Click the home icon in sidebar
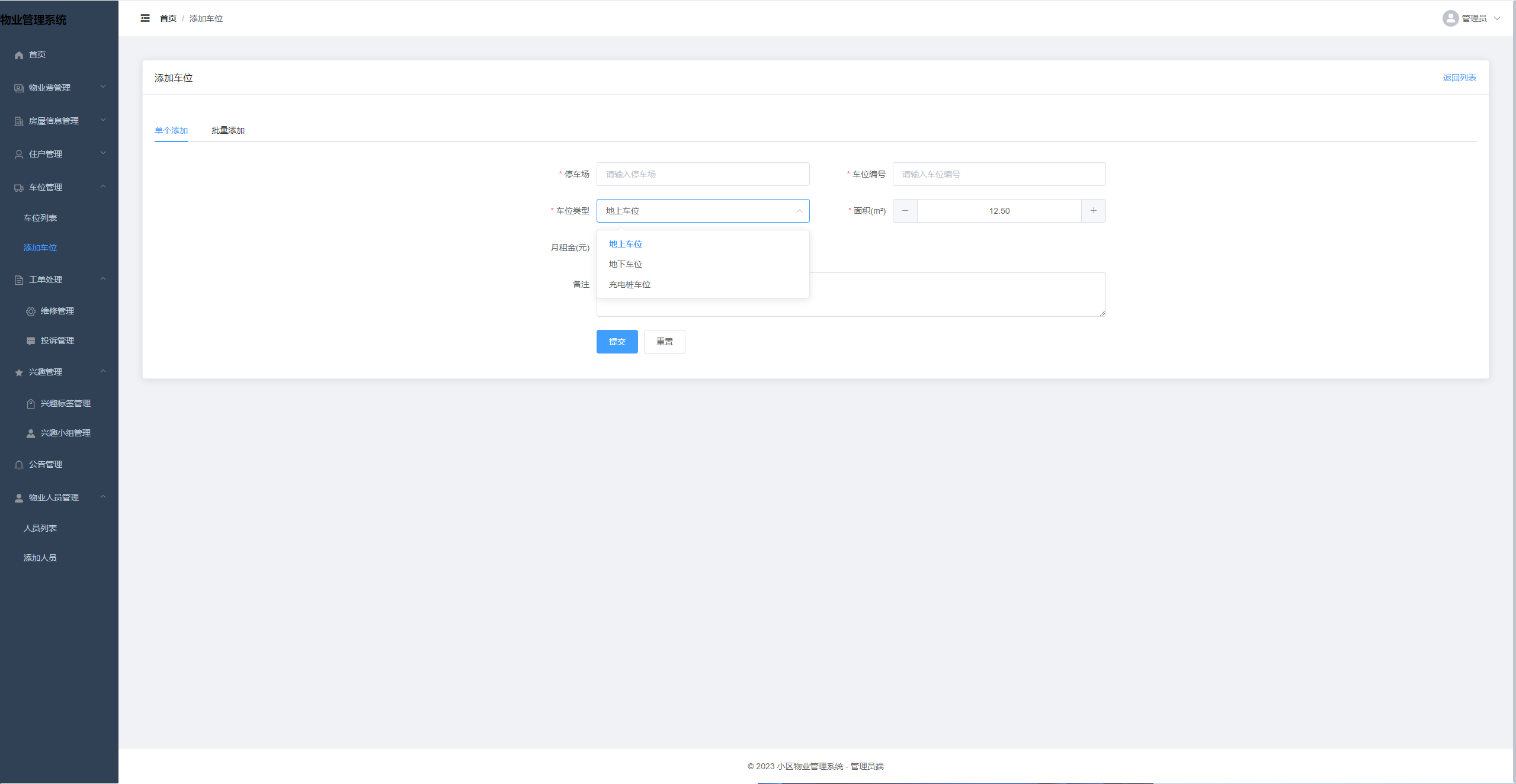This screenshot has width=1516, height=784. coord(19,55)
